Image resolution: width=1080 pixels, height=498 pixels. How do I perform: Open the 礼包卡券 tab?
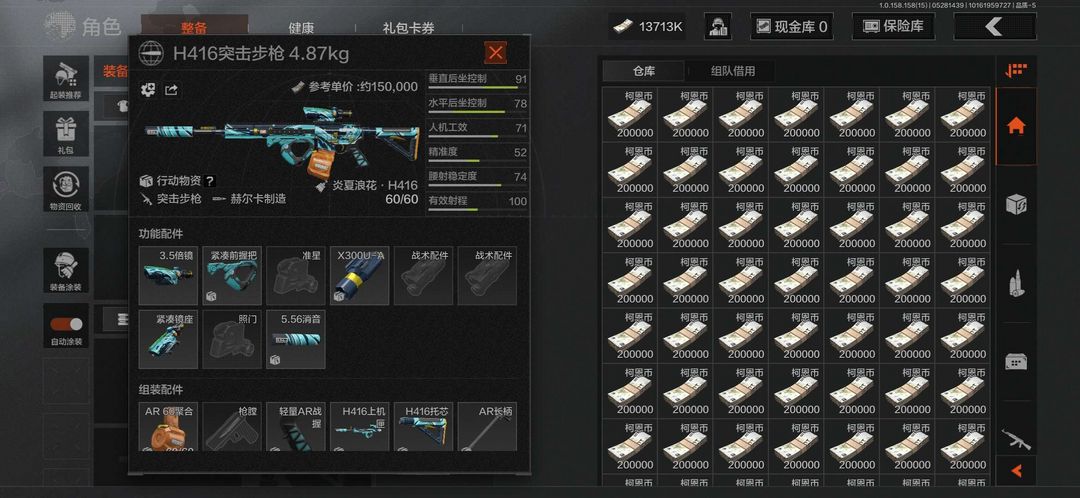click(408, 28)
